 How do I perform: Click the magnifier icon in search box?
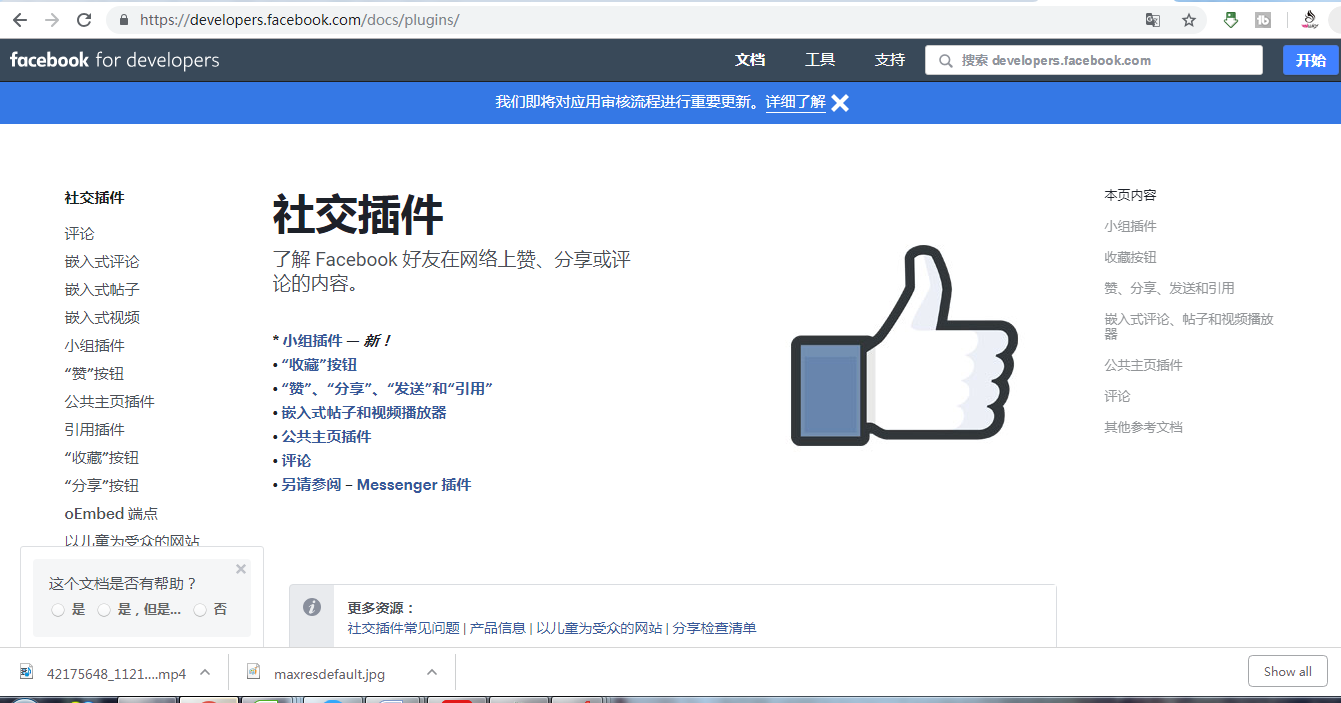pos(945,61)
